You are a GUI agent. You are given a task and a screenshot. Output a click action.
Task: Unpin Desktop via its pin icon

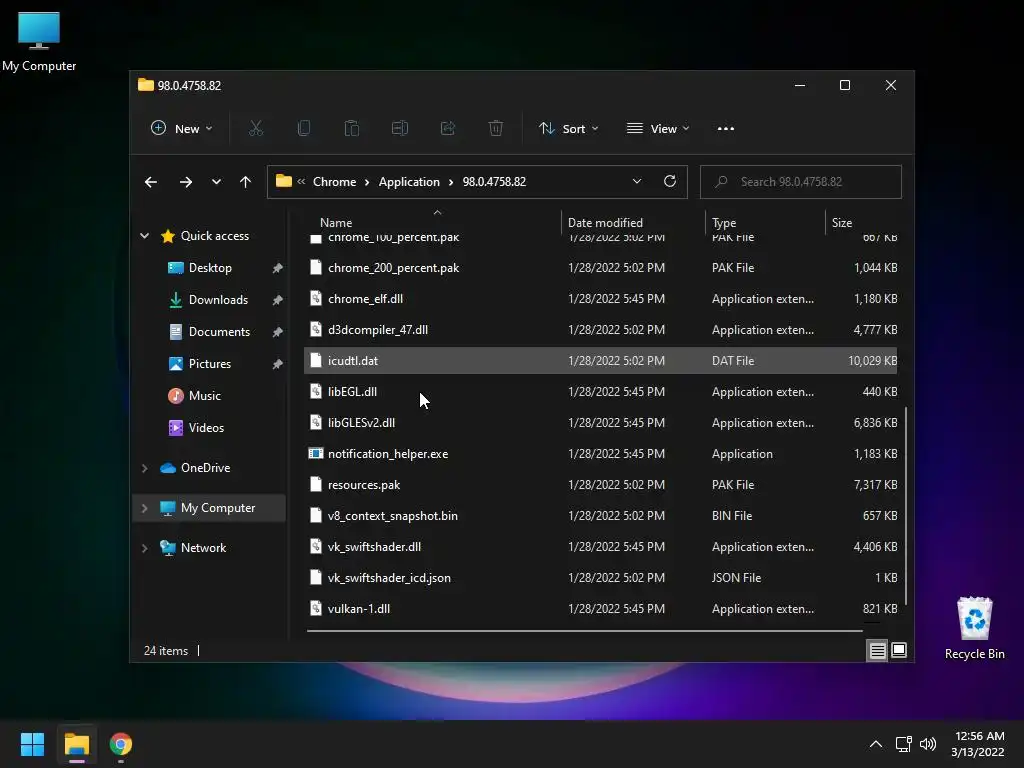point(278,268)
